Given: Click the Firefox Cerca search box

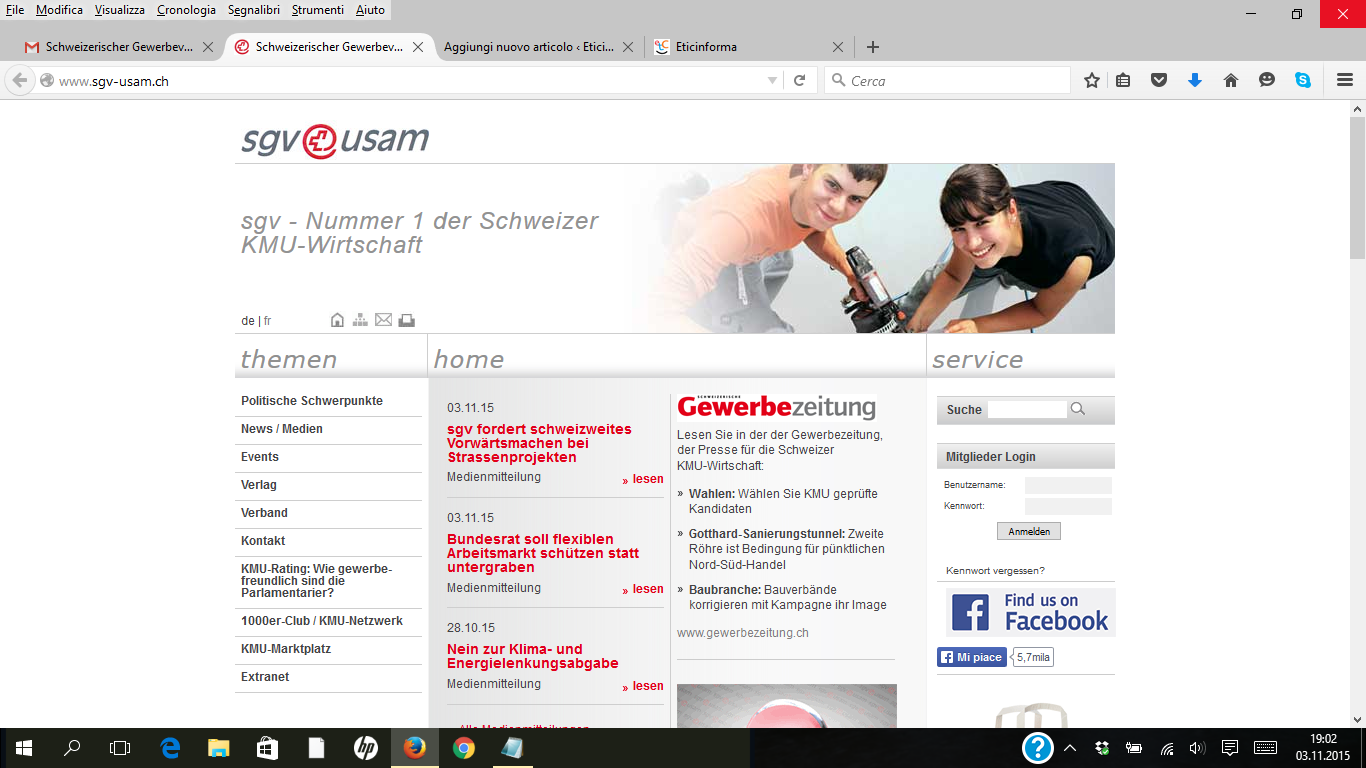Looking at the screenshot, I should [x=947, y=81].
